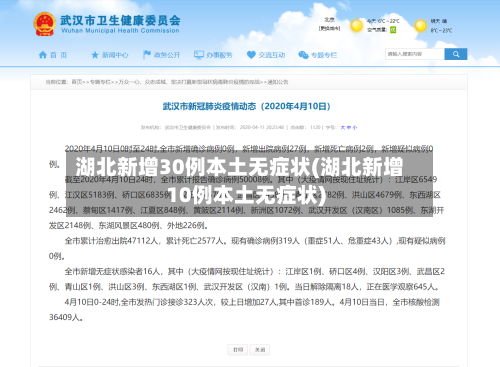The image size is (500, 367).
Task: Click the 关闭 close button
Action: tap(260, 350)
